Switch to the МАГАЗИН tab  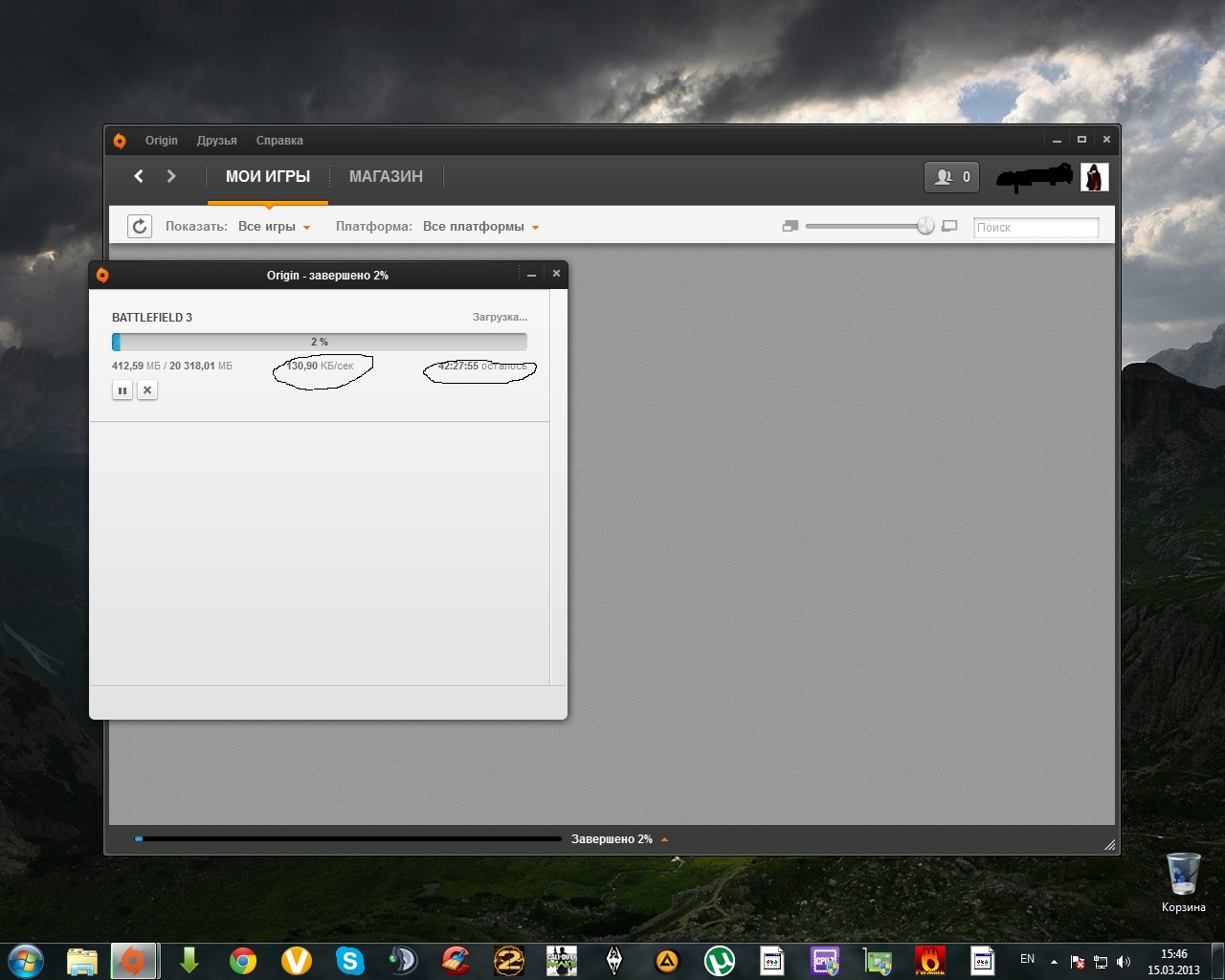(386, 177)
